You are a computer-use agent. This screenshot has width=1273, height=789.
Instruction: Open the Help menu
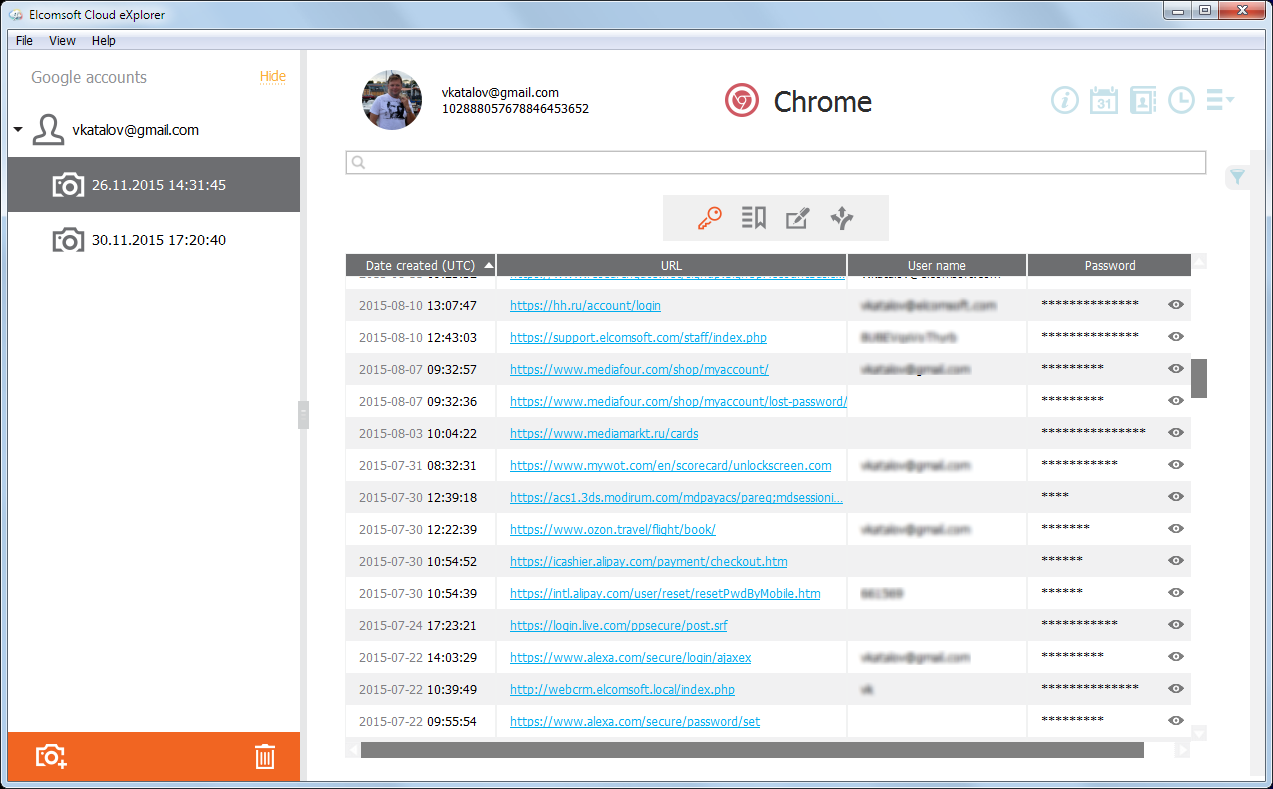point(104,41)
